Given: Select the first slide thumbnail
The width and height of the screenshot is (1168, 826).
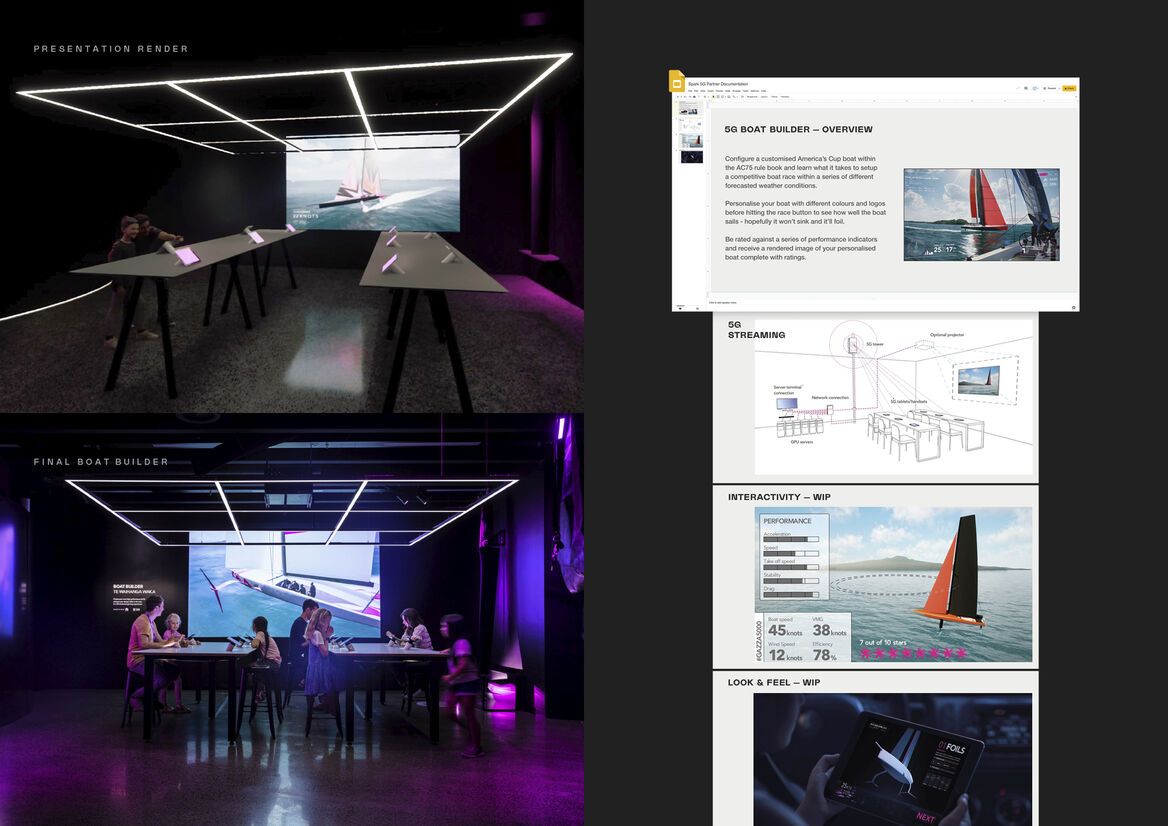Looking at the screenshot, I should (692, 107).
